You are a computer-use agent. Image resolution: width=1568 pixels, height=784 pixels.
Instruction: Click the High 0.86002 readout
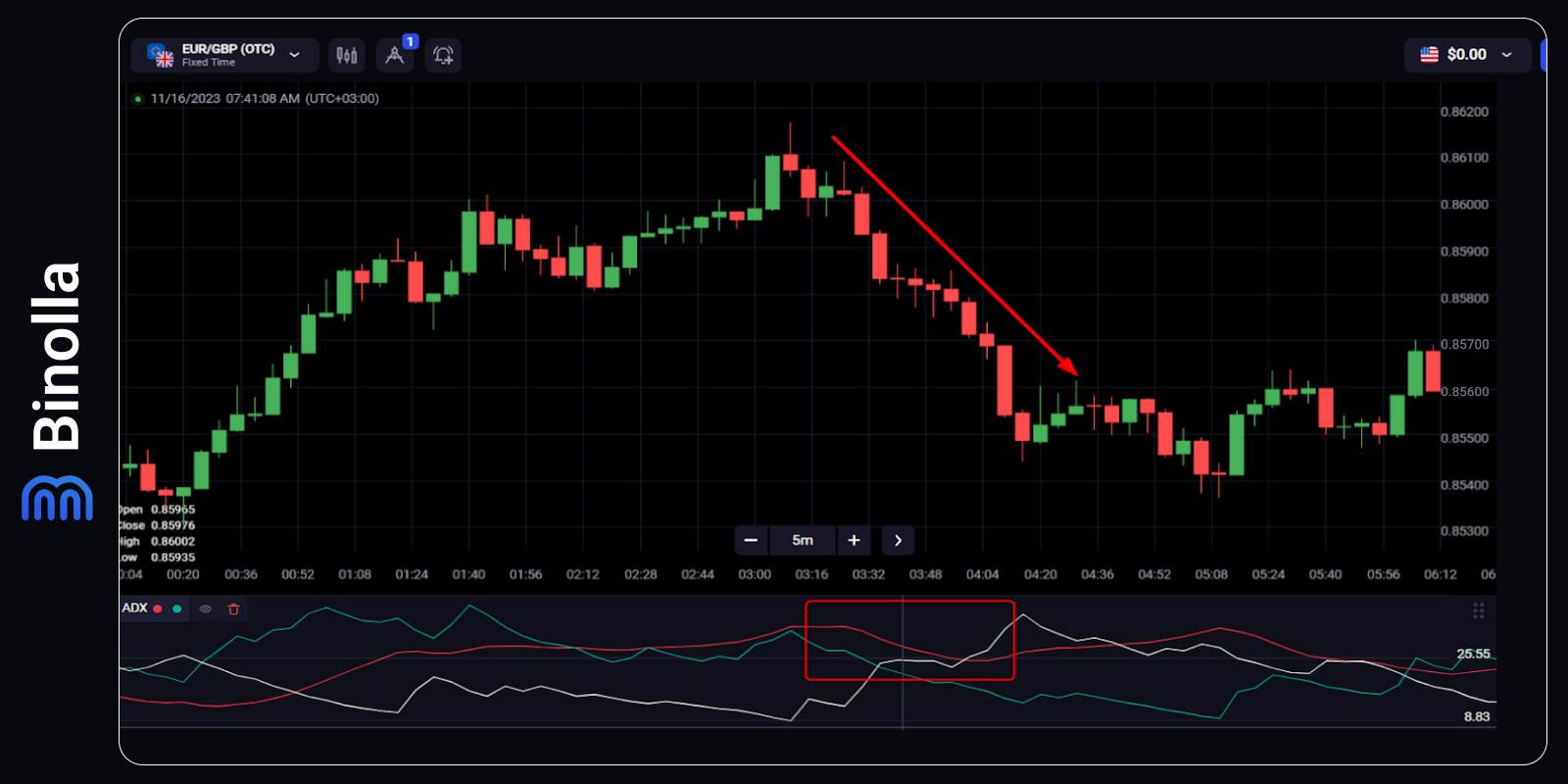coord(157,541)
